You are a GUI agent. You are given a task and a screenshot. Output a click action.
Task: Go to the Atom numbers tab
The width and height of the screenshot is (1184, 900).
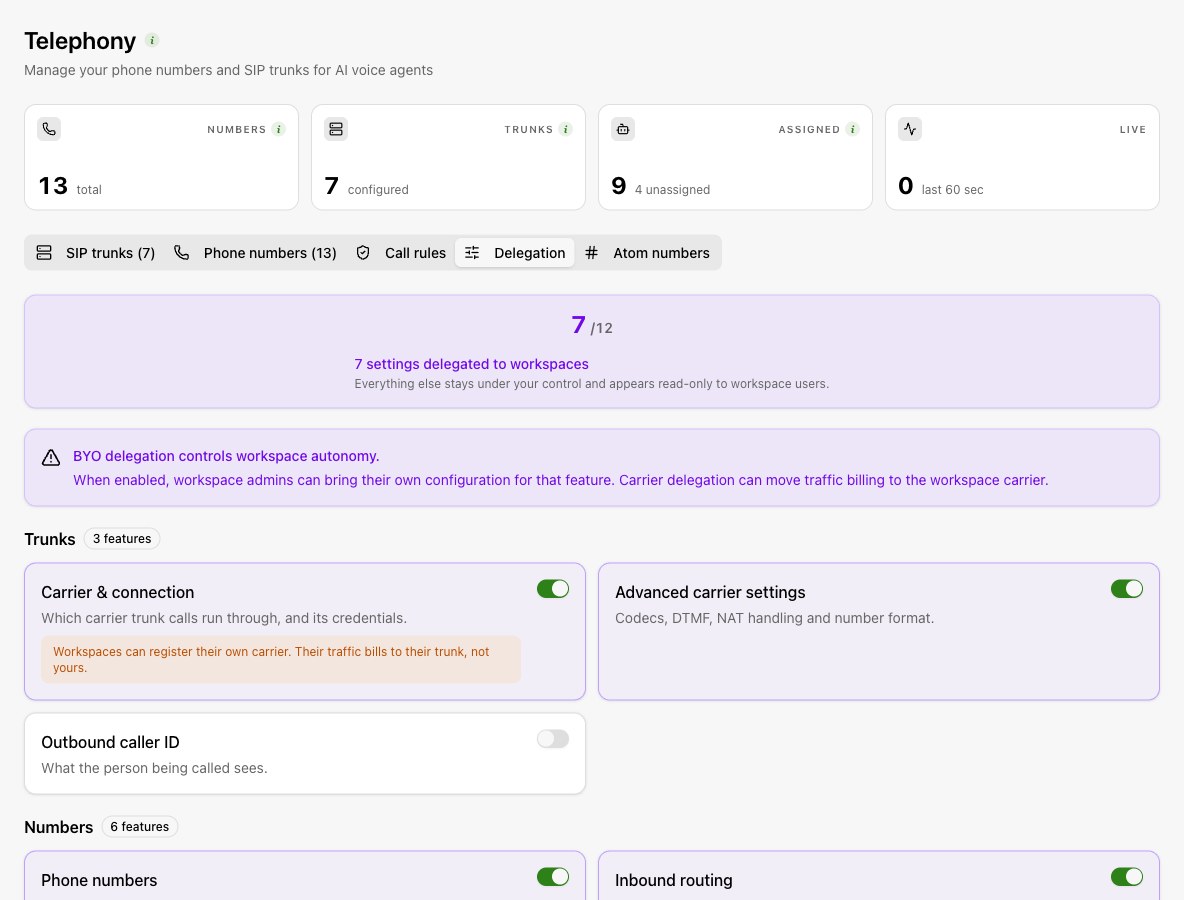647,253
